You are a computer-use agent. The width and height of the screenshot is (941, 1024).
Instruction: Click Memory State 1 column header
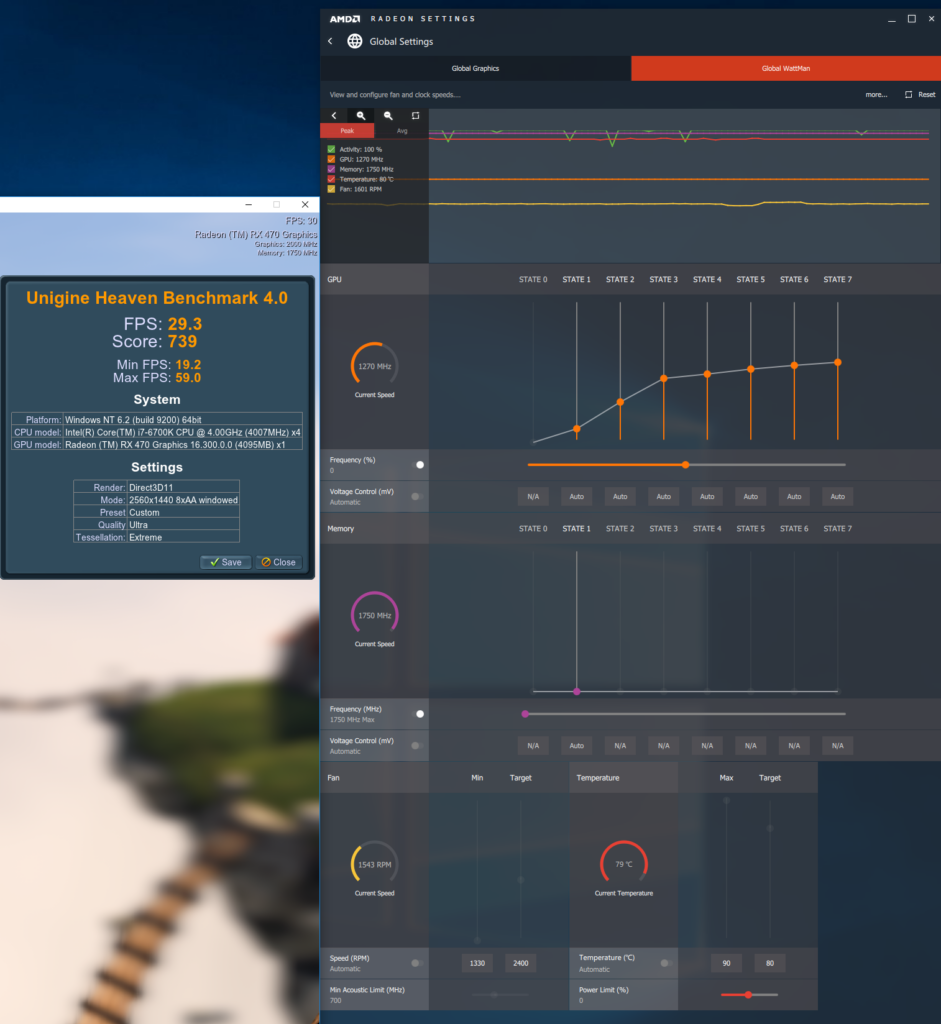pyautogui.click(x=577, y=528)
